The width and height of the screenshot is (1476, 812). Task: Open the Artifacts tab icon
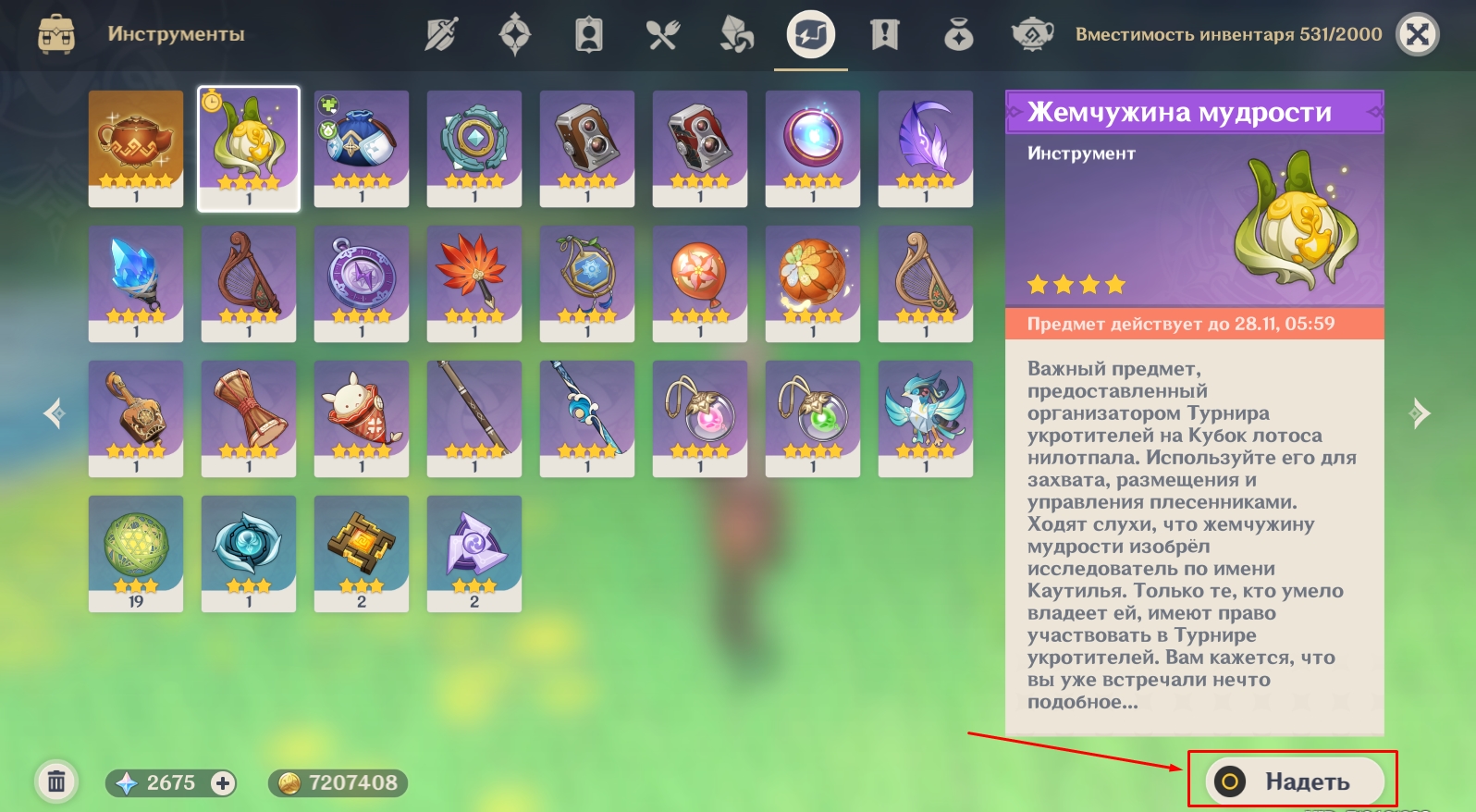(515, 35)
